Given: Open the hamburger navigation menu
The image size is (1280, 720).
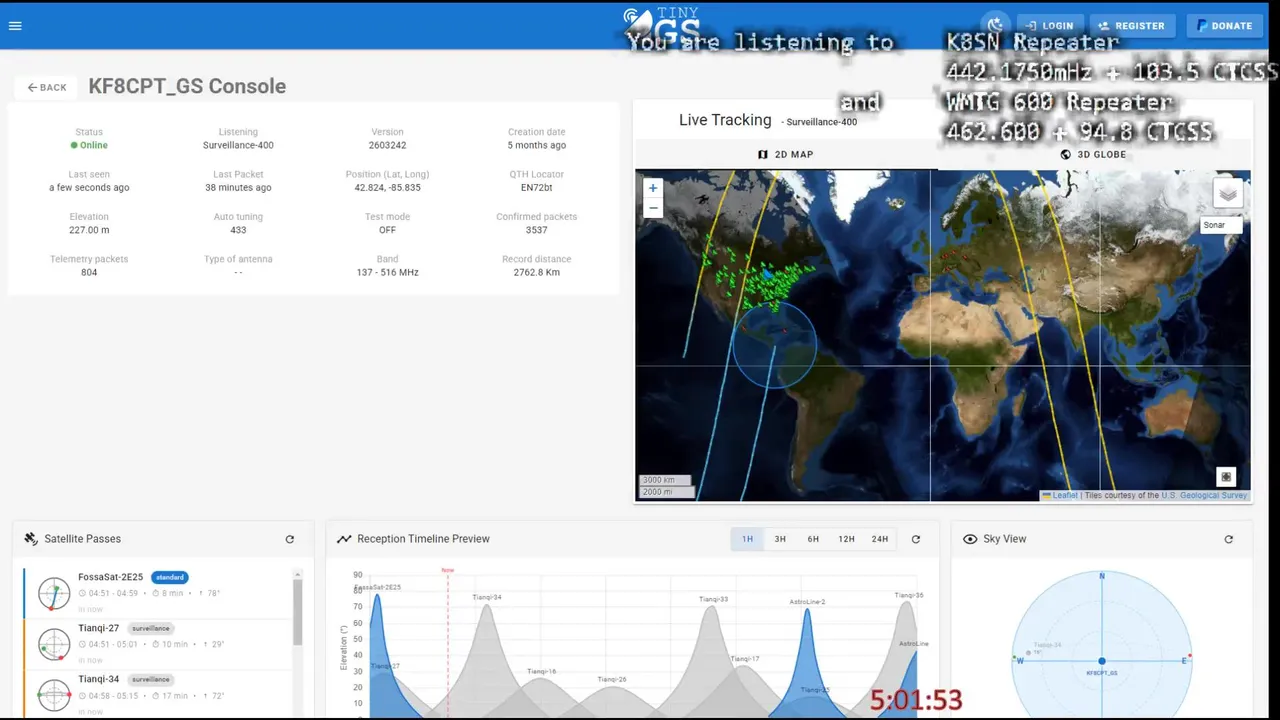Looking at the screenshot, I should [x=15, y=25].
